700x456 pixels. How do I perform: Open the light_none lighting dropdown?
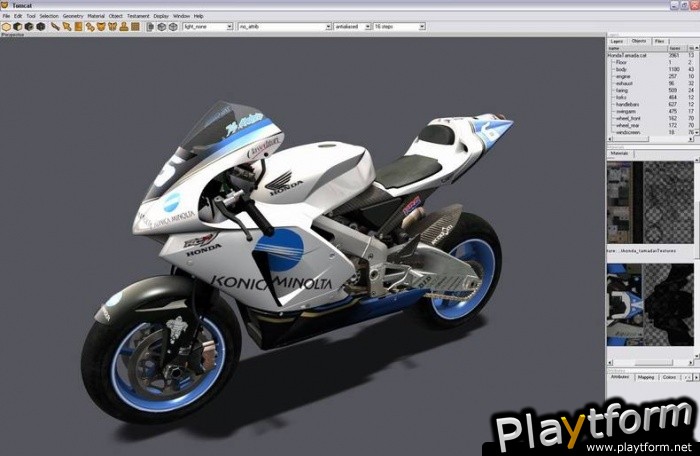(x=208, y=27)
